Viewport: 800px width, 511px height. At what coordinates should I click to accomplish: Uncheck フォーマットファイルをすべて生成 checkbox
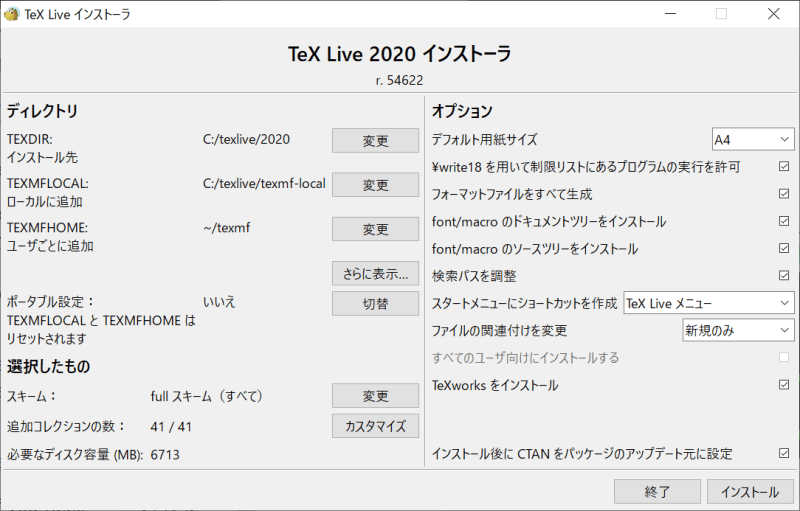click(x=784, y=193)
